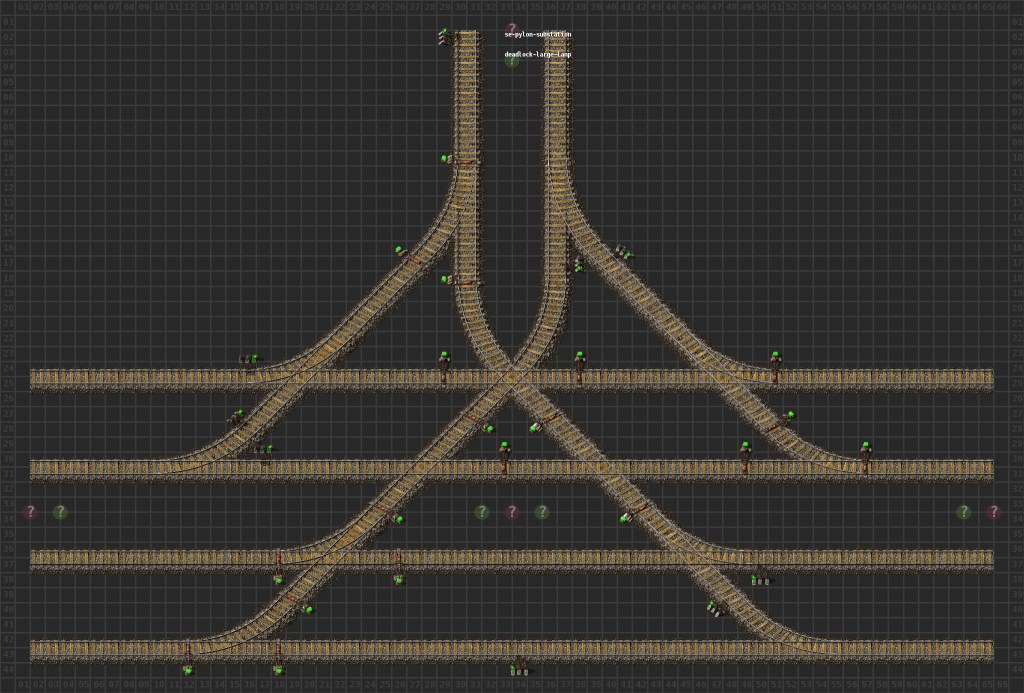Select the signal on top horizontal track at column 51
The image size is (1024, 693).
tap(775, 366)
